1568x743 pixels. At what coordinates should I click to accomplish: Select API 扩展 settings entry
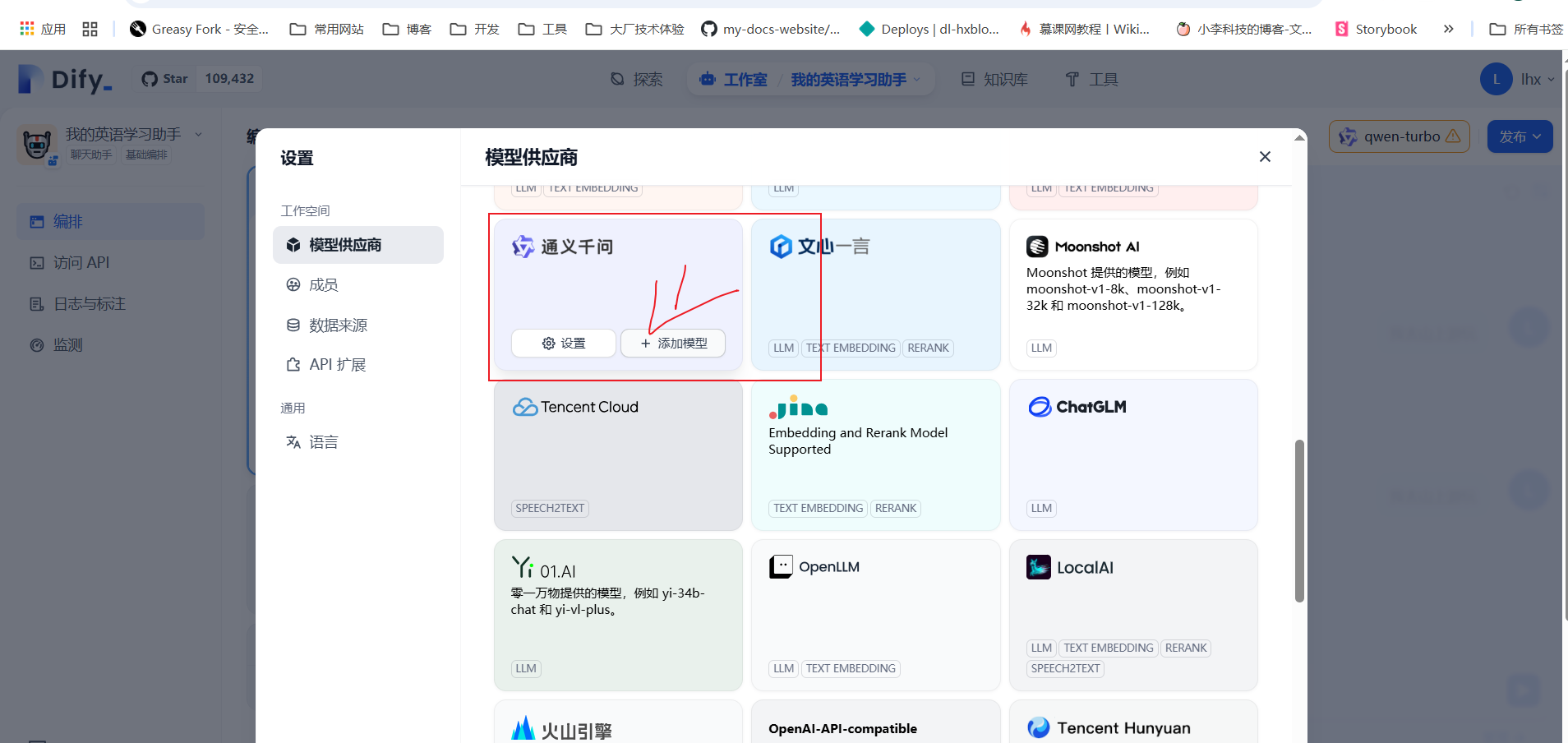337,365
